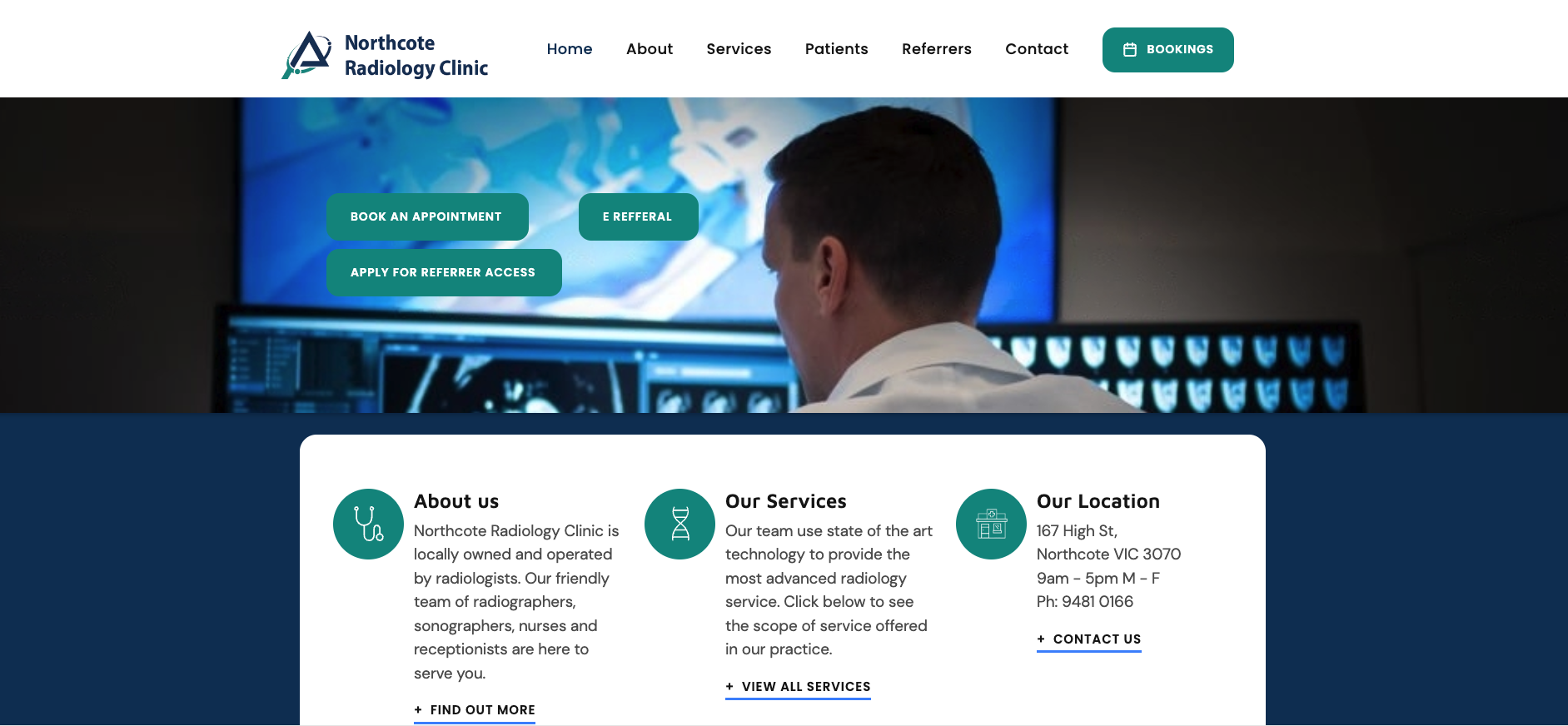Image resolution: width=1568 pixels, height=726 pixels.
Task: Open the About navigation item
Action: click(650, 49)
